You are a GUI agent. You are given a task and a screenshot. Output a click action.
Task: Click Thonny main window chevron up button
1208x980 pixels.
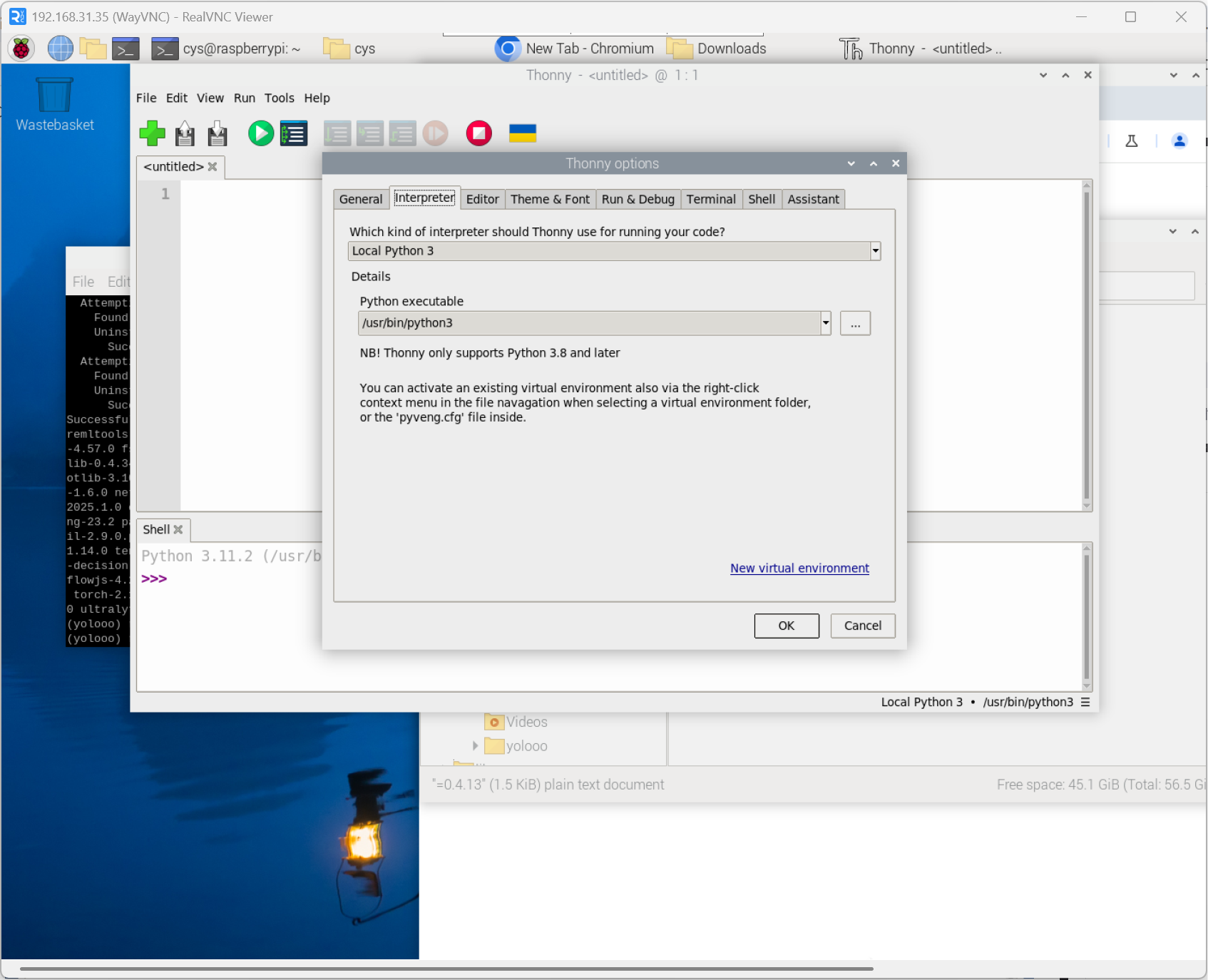tap(1065, 75)
